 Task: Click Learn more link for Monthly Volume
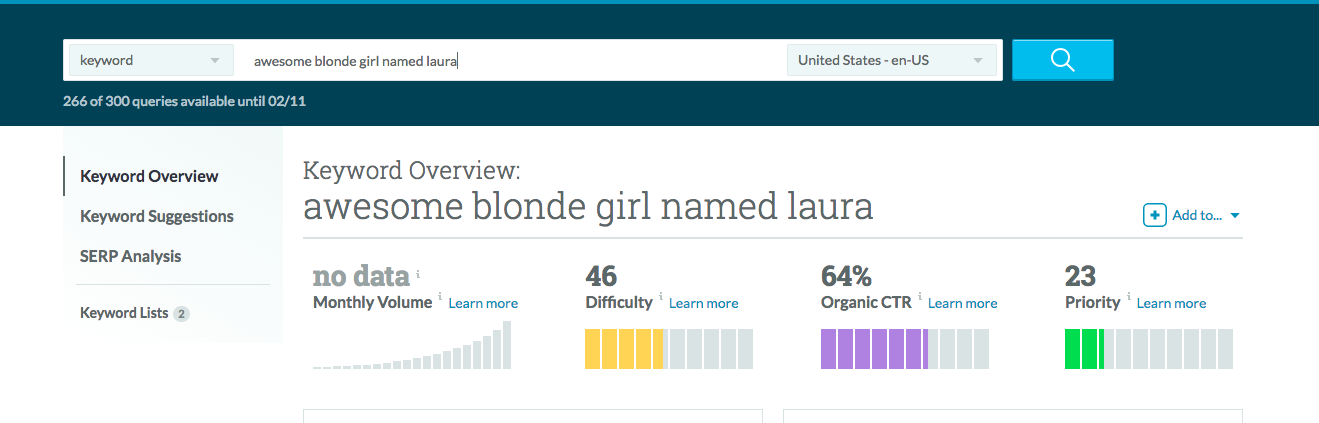coord(483,303)
